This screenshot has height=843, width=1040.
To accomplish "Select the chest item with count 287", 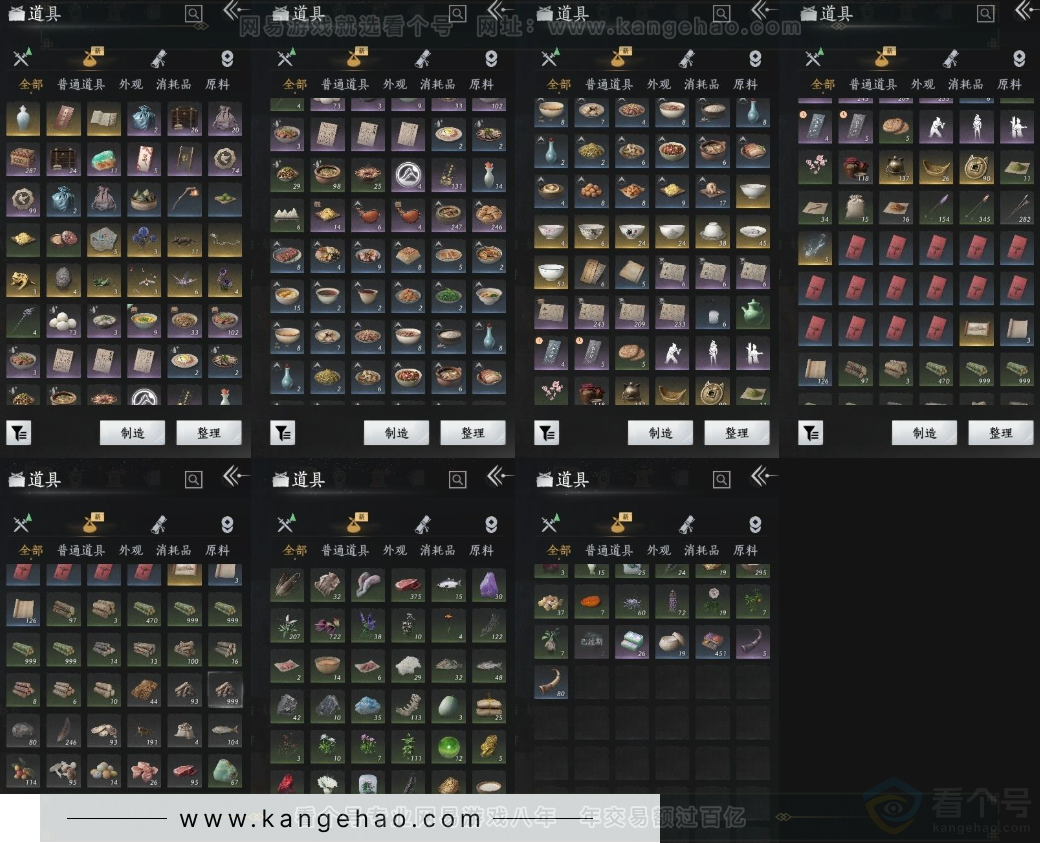I will point(23,159).
